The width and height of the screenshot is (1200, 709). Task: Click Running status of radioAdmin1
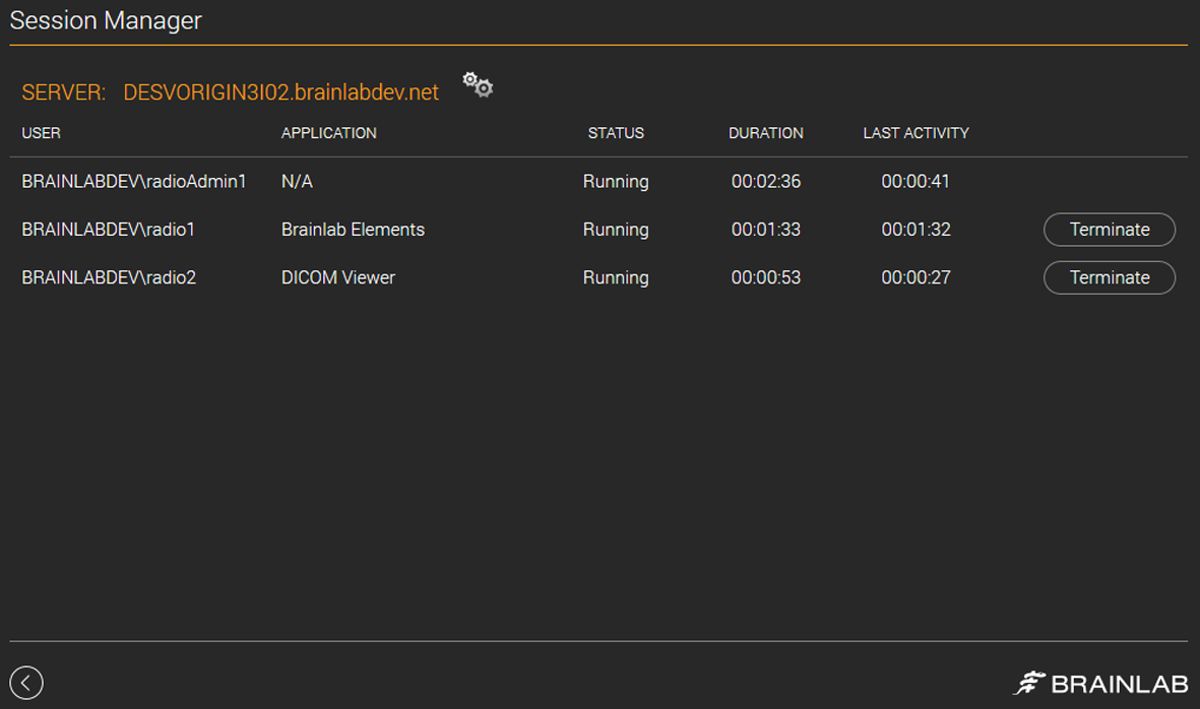pos(616,182)
